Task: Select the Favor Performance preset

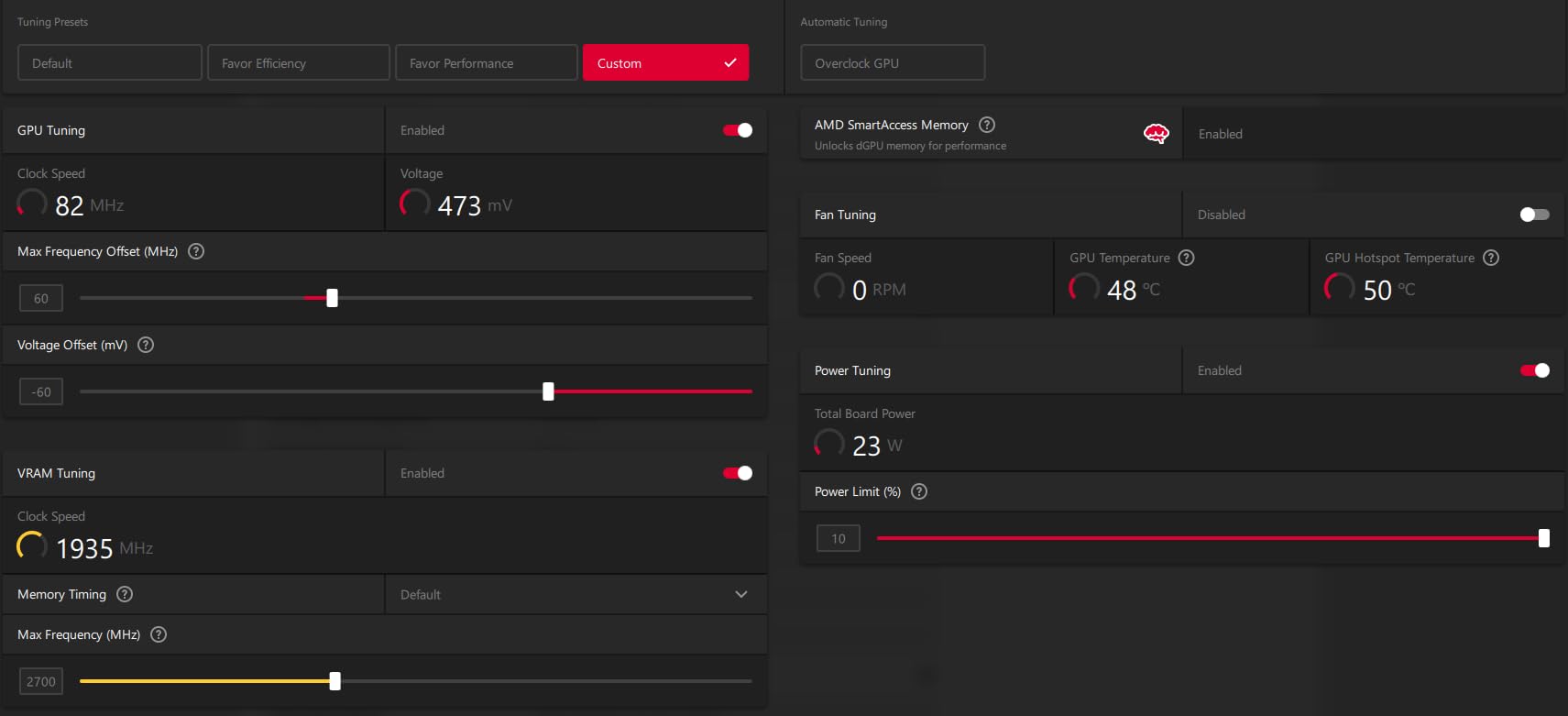Action: point(487,63)
